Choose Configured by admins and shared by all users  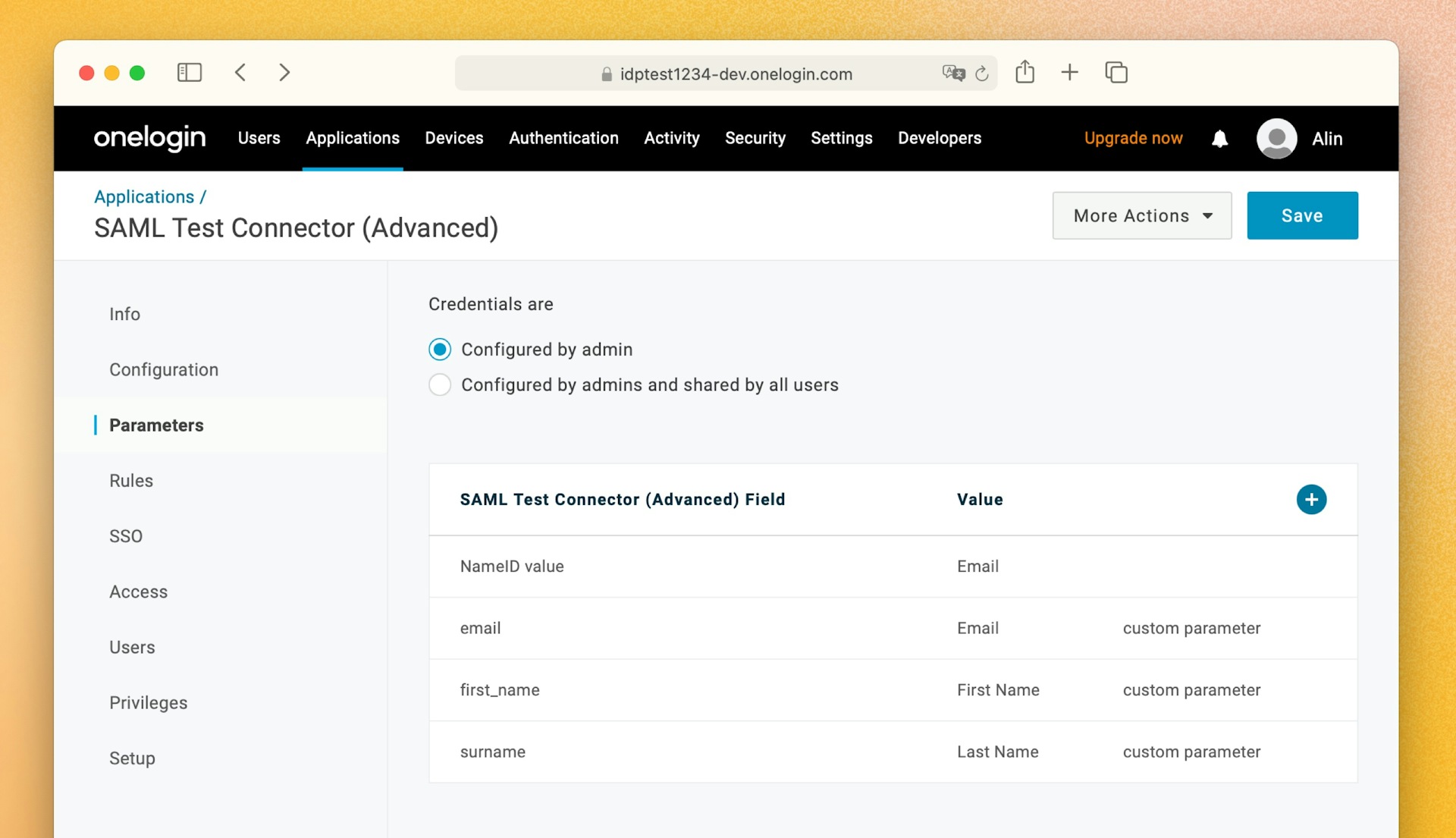point(440,384)
